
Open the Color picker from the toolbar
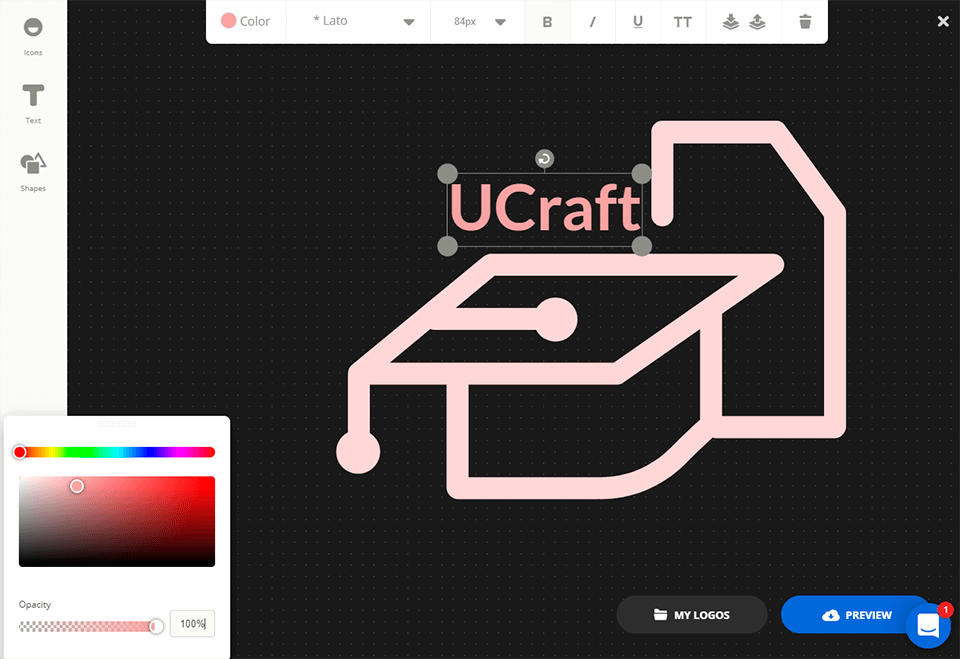click(246, 20)
